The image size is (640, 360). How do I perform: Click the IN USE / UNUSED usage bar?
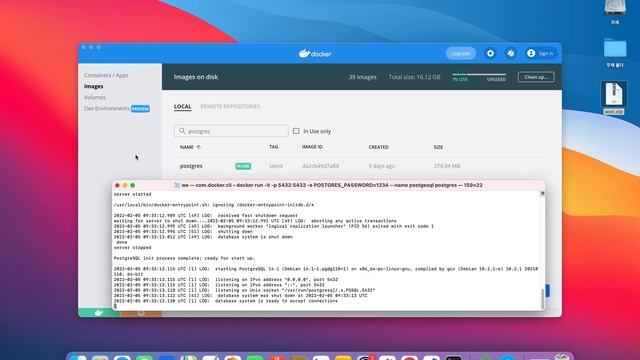(479, 75)
